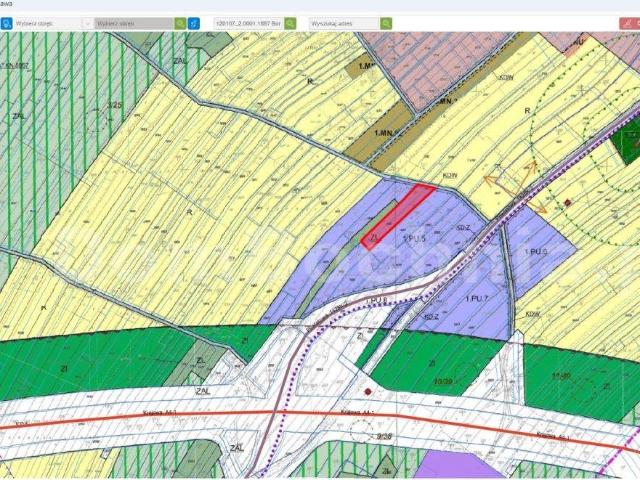Click the '1.PU.7' zone label
The image size is (640, 480).
[475, 298]
